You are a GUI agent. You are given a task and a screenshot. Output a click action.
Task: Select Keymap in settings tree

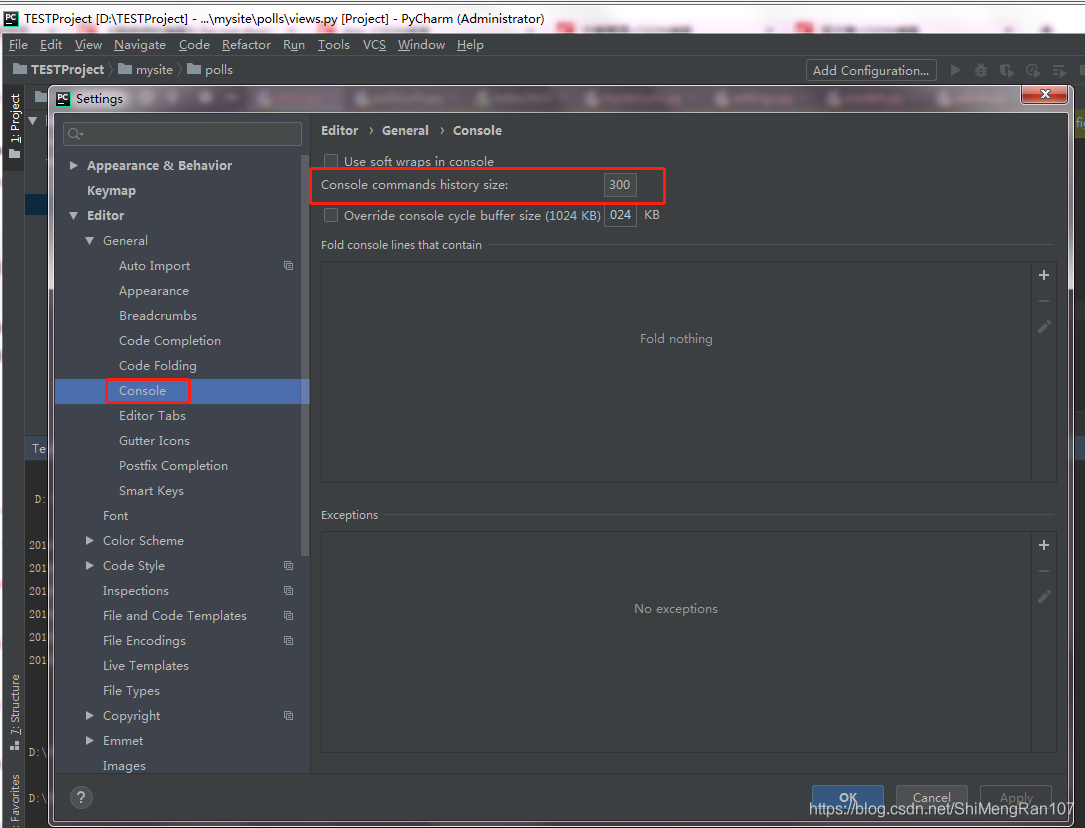[x=111, y=191]
